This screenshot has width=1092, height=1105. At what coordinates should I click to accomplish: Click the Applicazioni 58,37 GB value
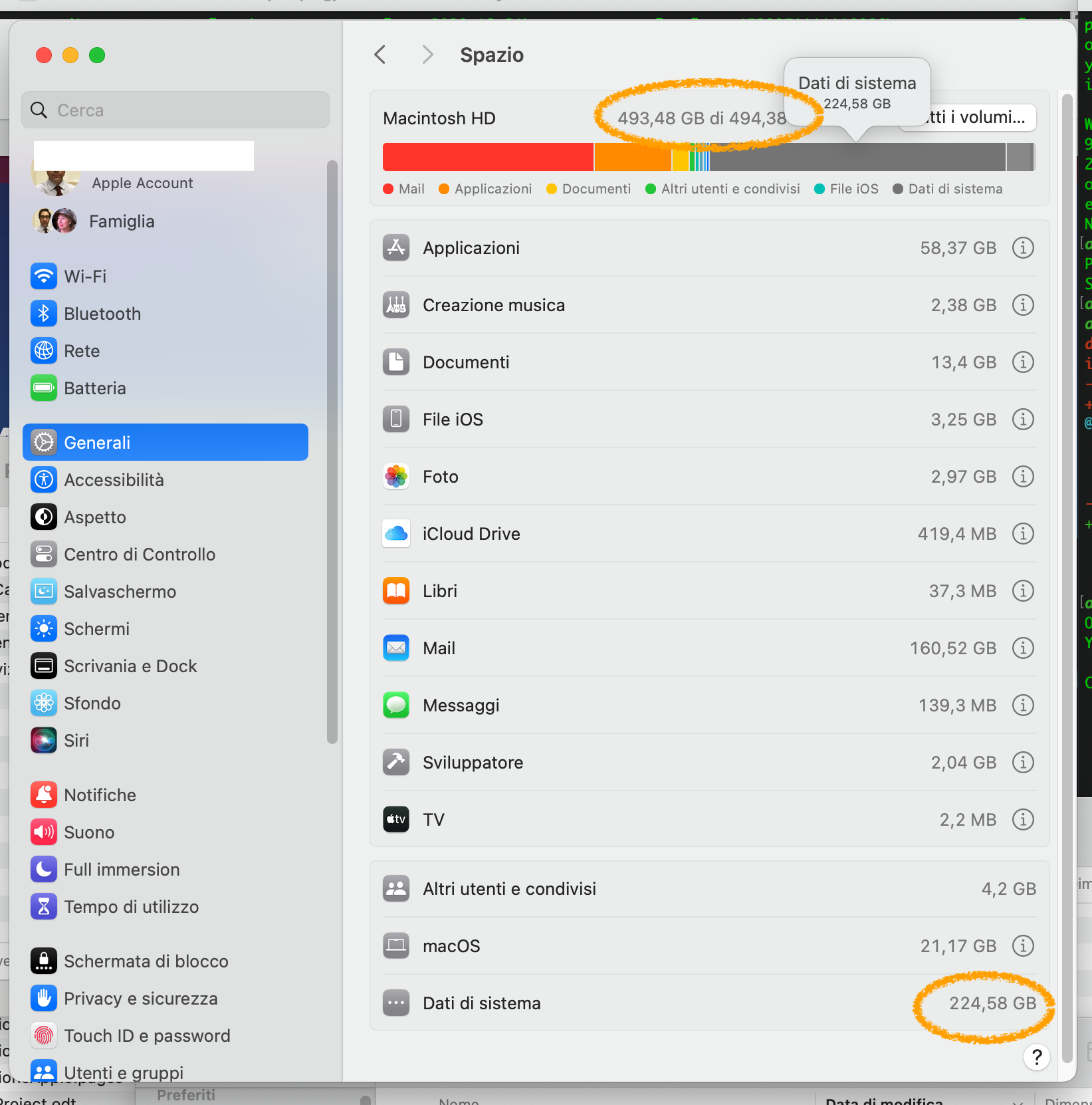point(958,248)
